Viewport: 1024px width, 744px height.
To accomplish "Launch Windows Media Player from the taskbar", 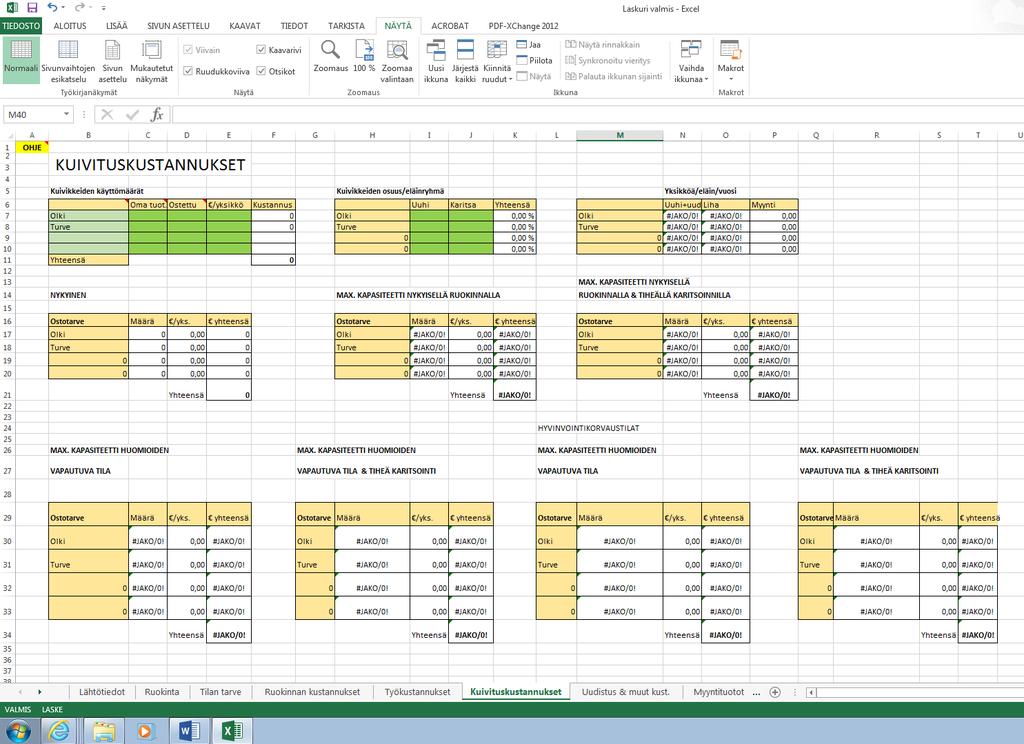I will tap(145, 730).
